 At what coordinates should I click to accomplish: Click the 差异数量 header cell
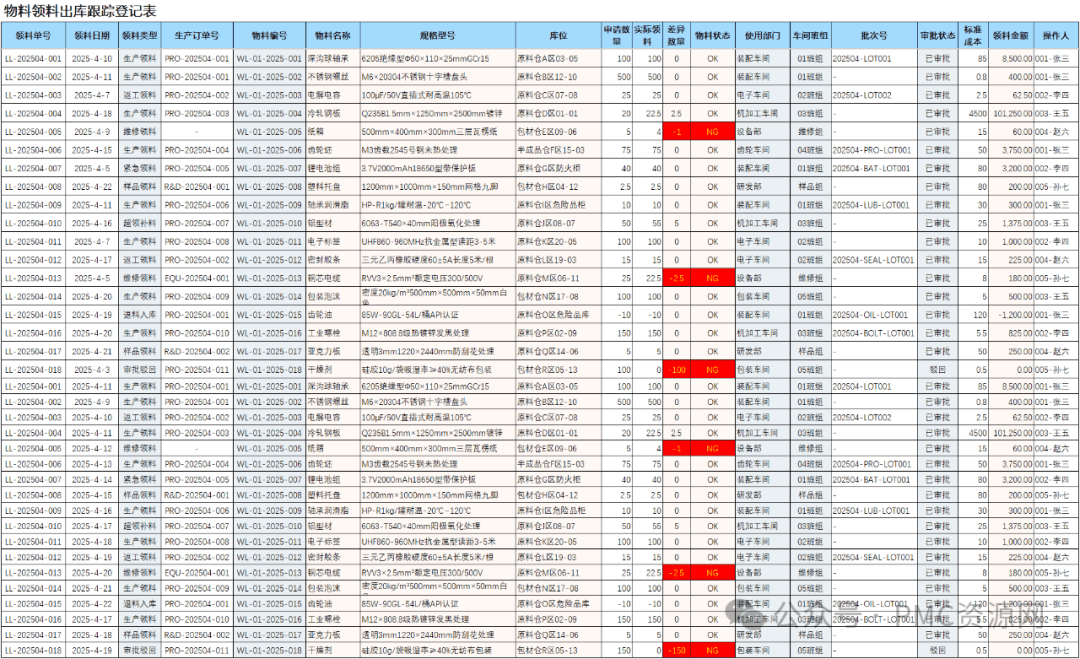click(676, 36)
